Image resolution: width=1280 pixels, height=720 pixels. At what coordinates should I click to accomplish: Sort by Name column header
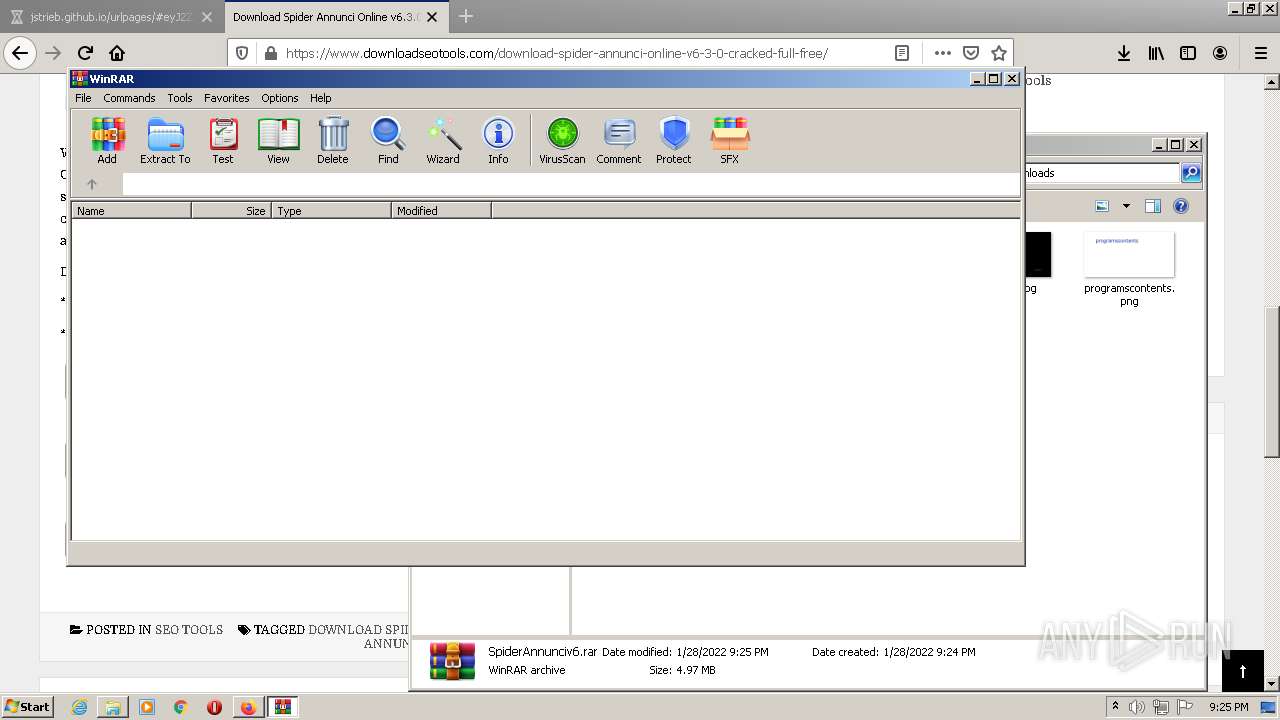tap(131, 211)
